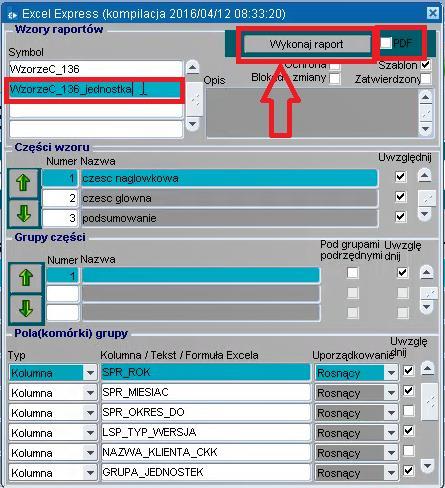Check Pod grupami podrzędnymi for group 1
The height and width of the screenshot is (488, 445).
point(353,273)
